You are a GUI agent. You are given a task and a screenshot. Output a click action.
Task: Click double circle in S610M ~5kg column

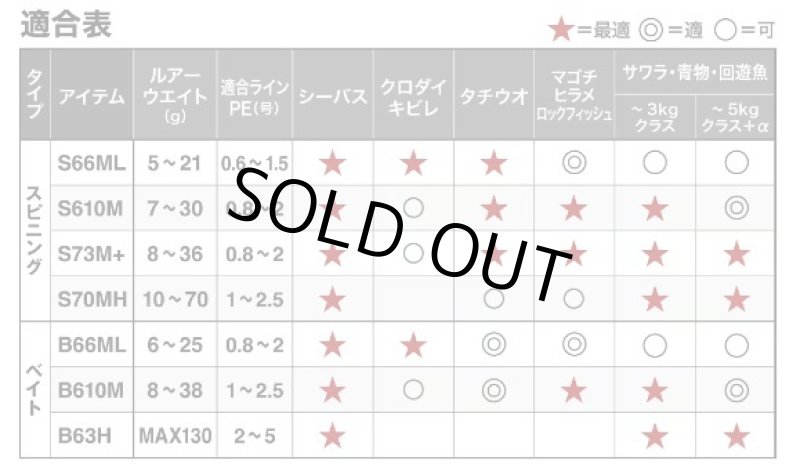(737, 208)
